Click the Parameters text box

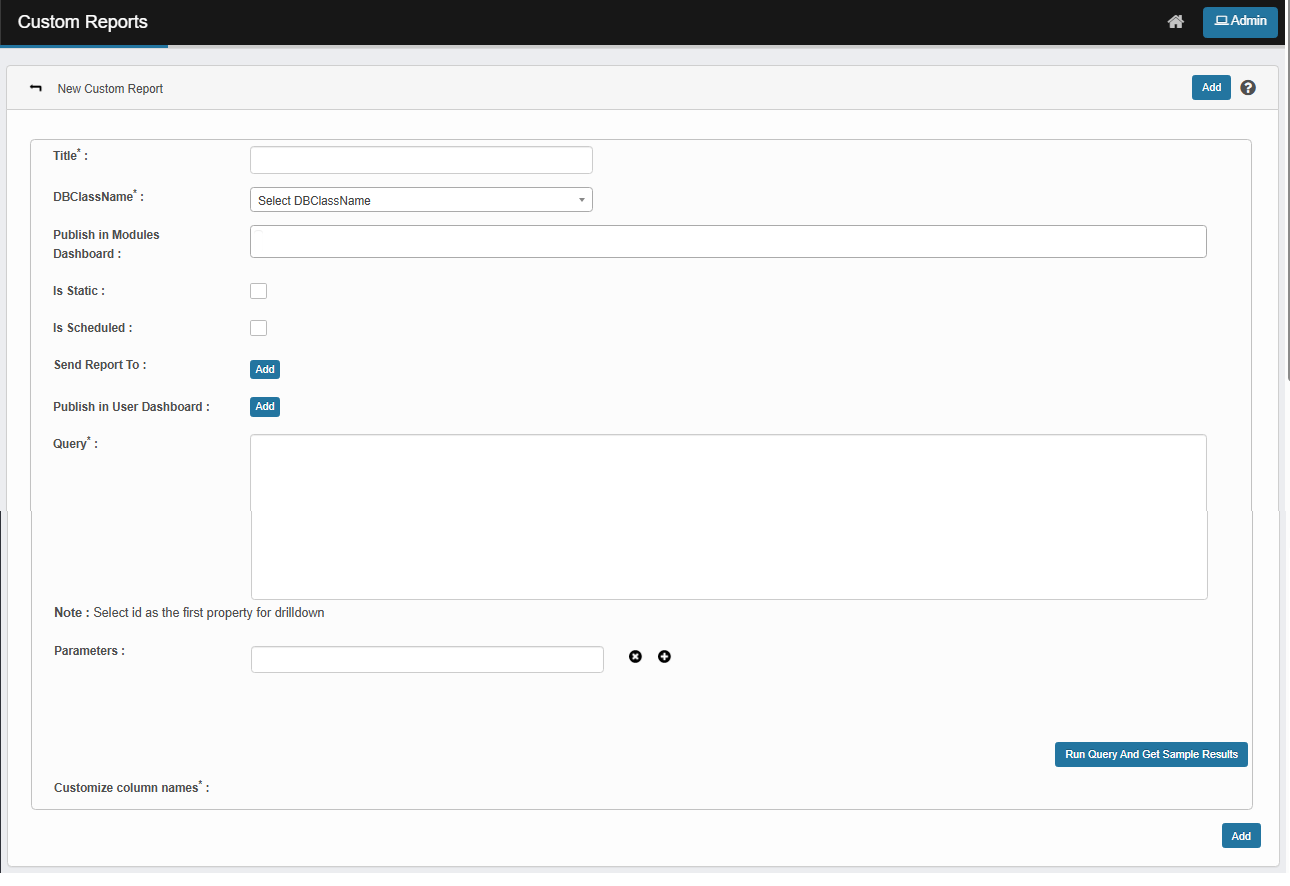click(x=427, y=660)
